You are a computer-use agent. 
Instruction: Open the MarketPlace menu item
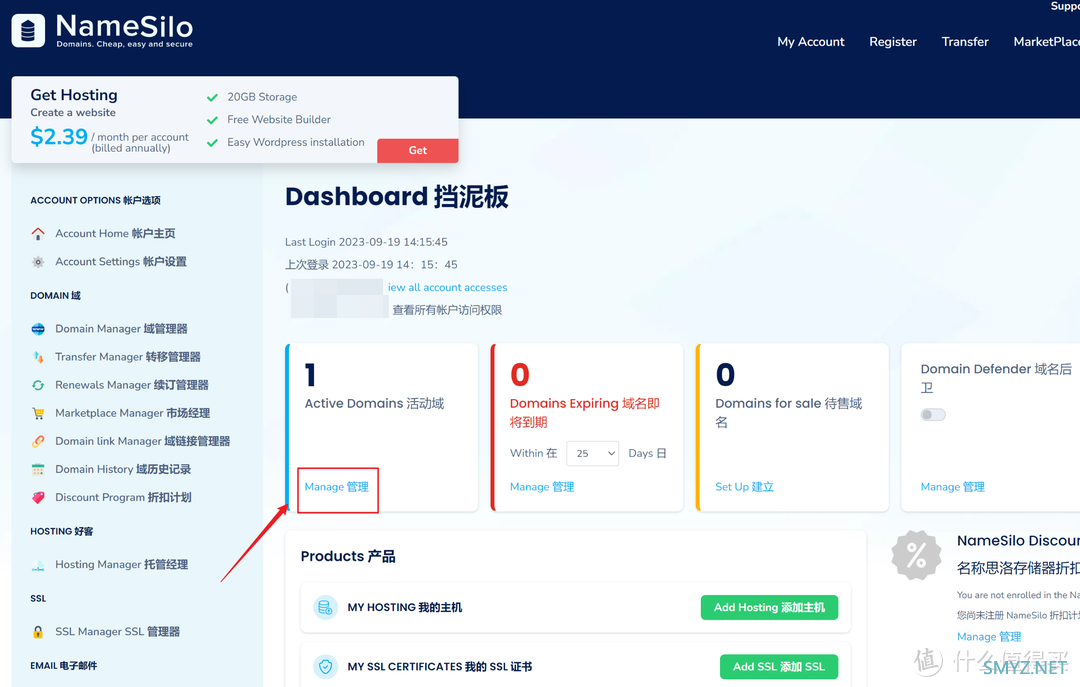point(1046,42)
